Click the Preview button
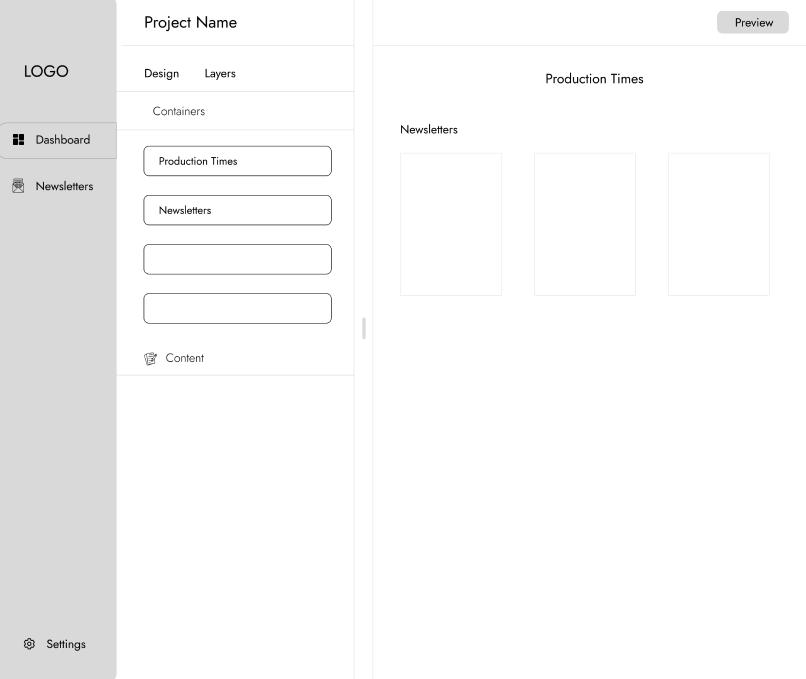This screenshot has height=679, width=806. 752,22
